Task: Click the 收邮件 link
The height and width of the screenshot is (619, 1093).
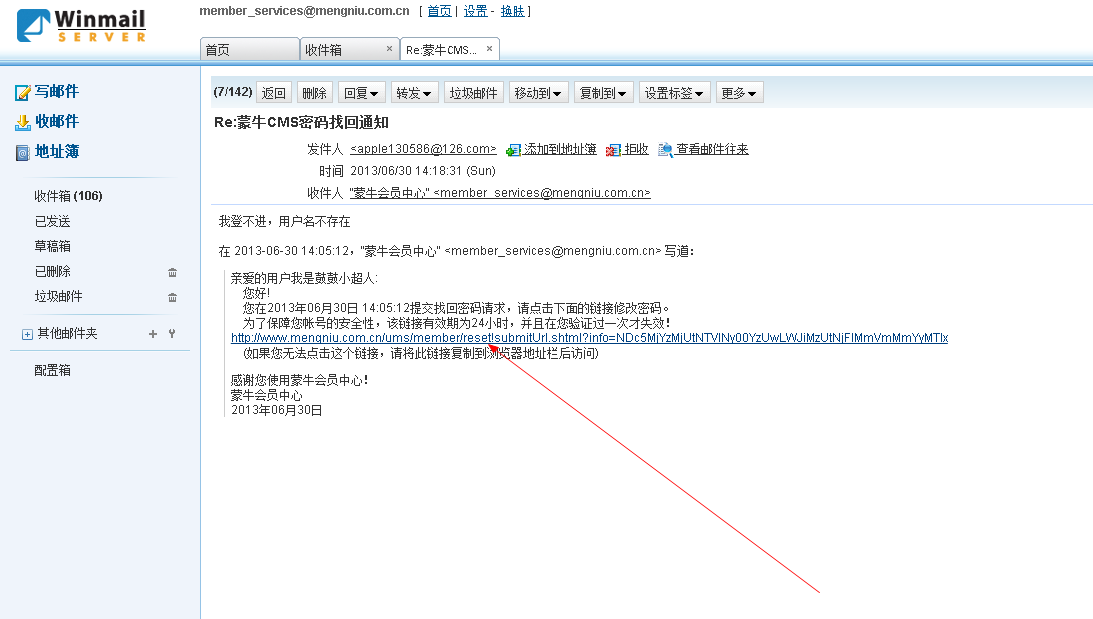Action: [x=56, y=121]
